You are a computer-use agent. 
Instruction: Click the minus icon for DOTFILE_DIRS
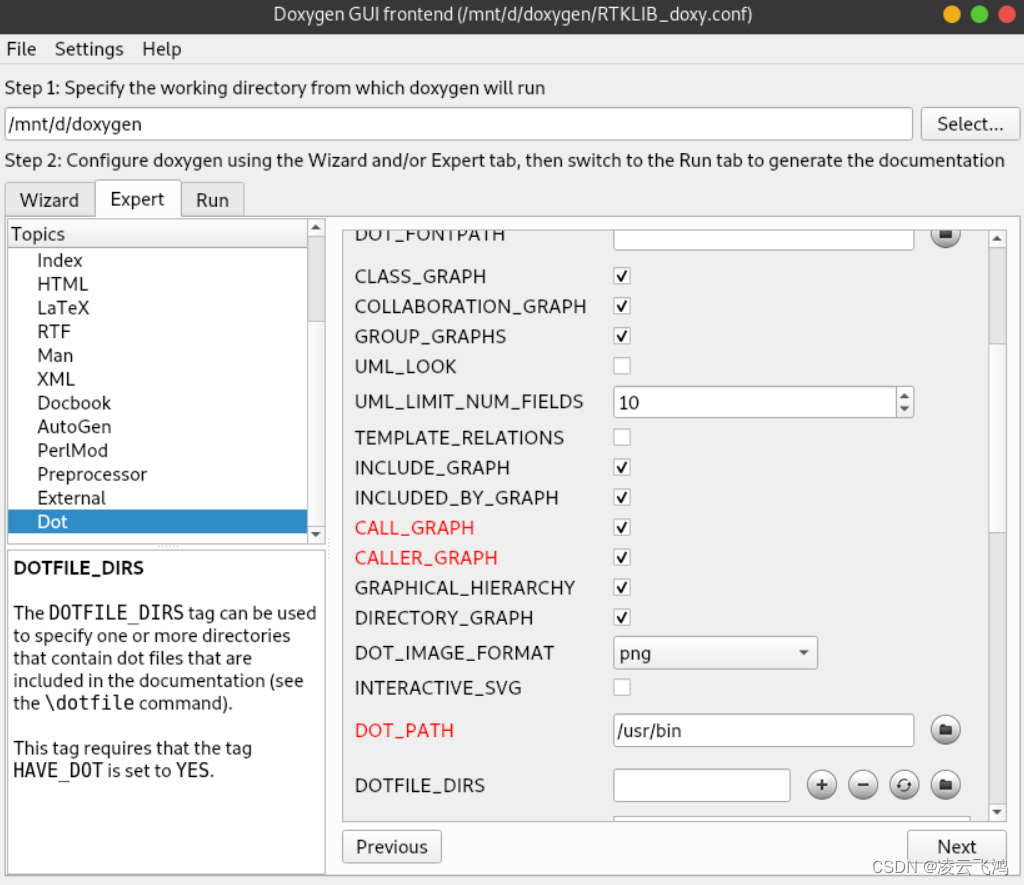pos(863,784)
